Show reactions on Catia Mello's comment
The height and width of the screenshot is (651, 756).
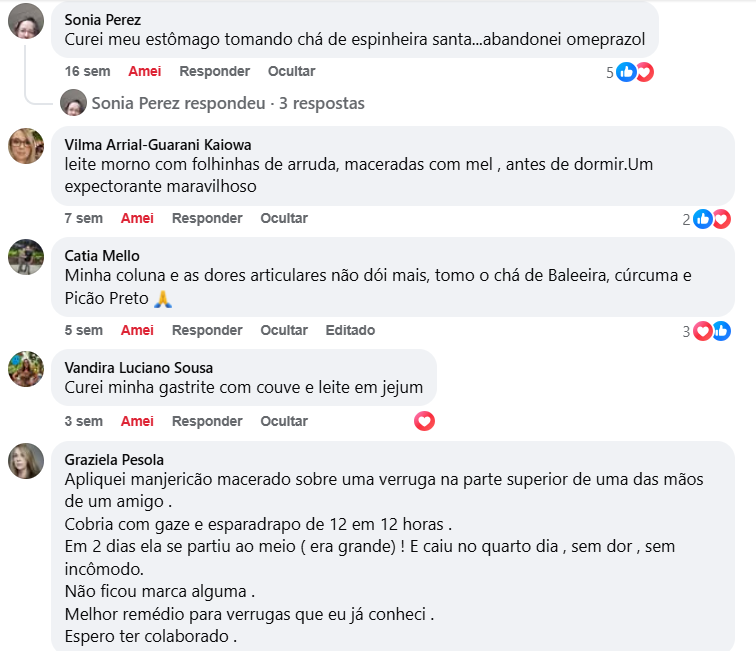[x=711, y=331]
